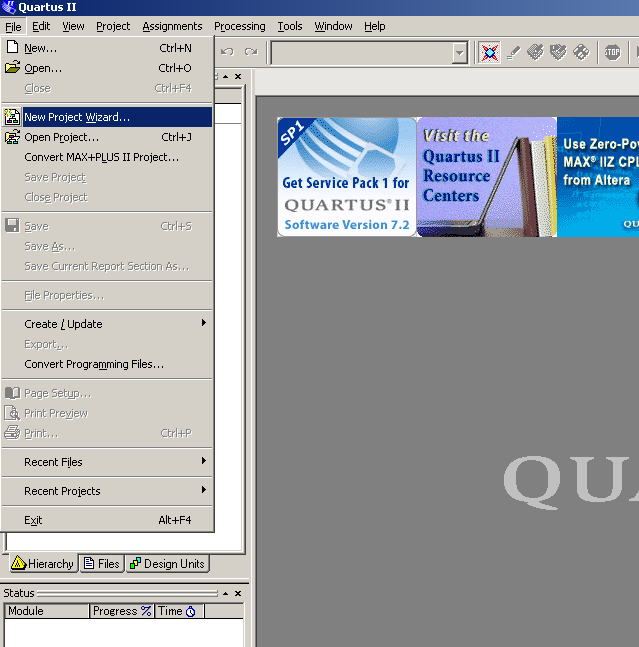Visit the Quartus II Resource Centers banner
639x647 pixels.
(487, 177)
